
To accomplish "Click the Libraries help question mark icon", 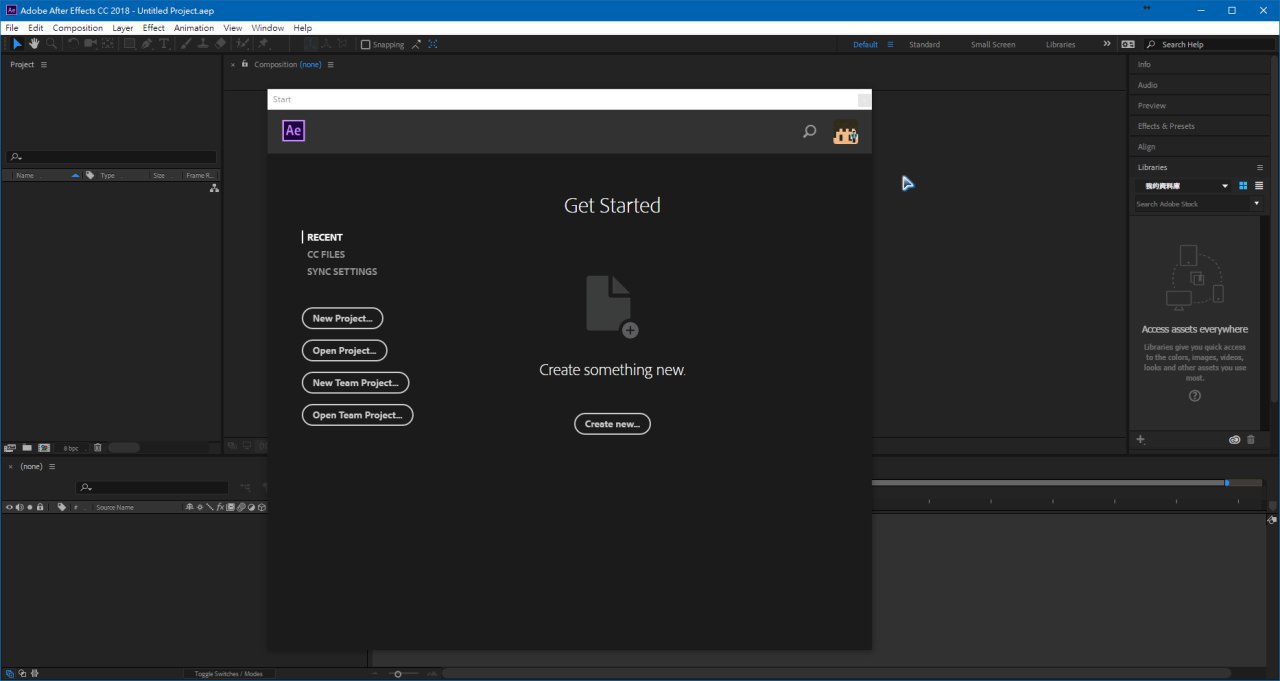I will point(1194,396).
